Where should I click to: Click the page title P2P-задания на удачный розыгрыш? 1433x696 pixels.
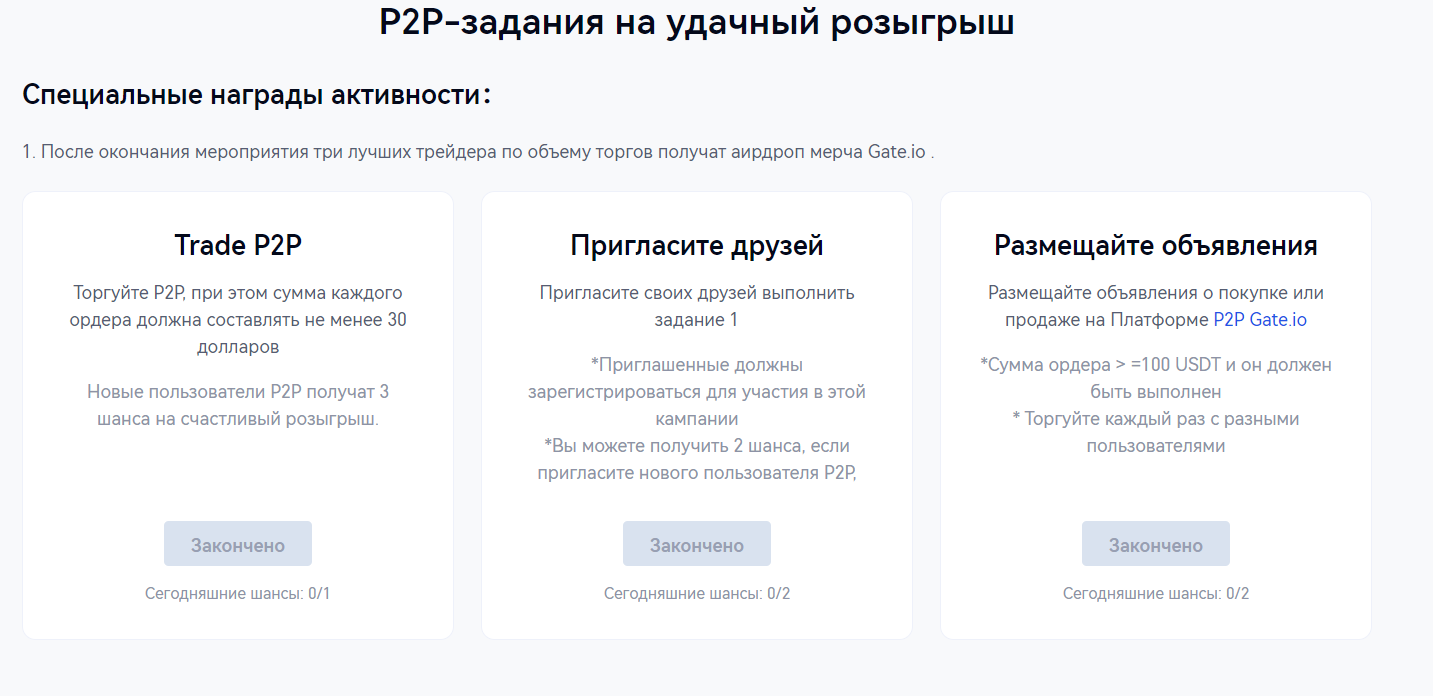pyautogui.click(x=696, y=22)
